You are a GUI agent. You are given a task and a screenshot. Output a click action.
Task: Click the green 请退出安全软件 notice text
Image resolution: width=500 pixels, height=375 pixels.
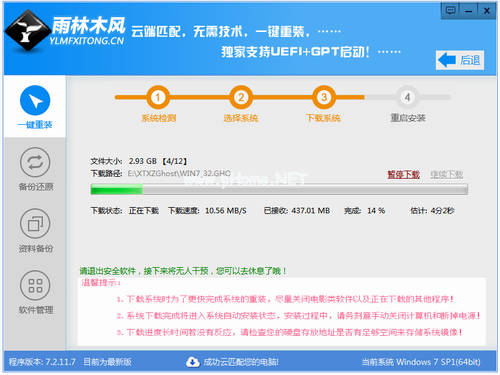coord(183,271)
